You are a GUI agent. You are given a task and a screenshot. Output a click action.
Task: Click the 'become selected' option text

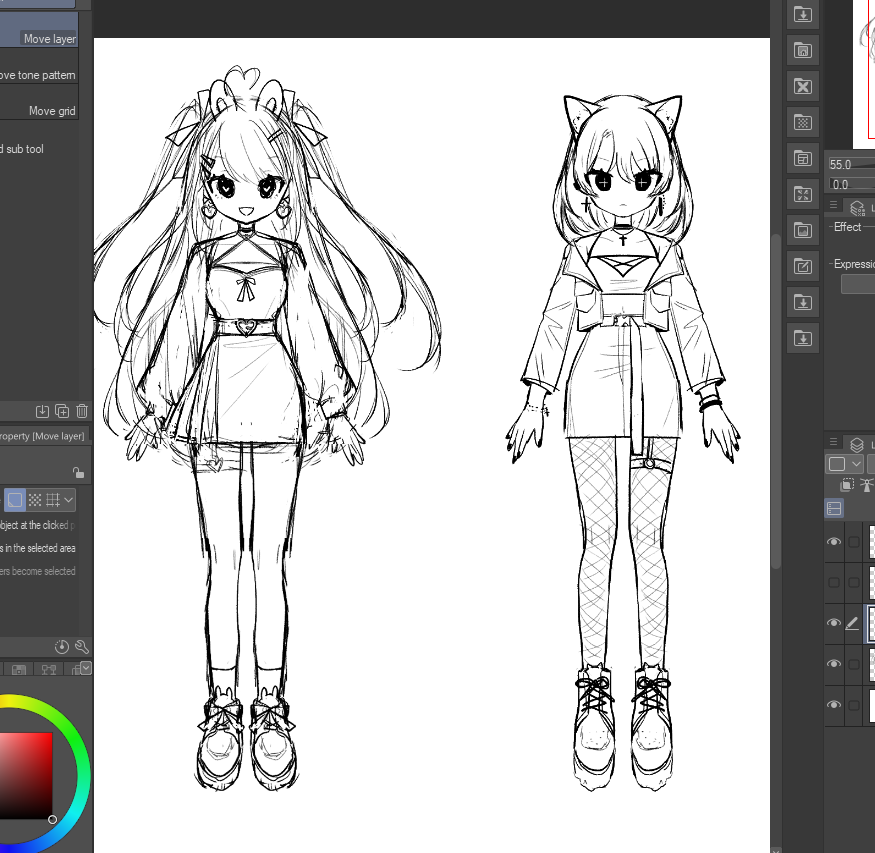pyautogui.click(x=37, y=571)
